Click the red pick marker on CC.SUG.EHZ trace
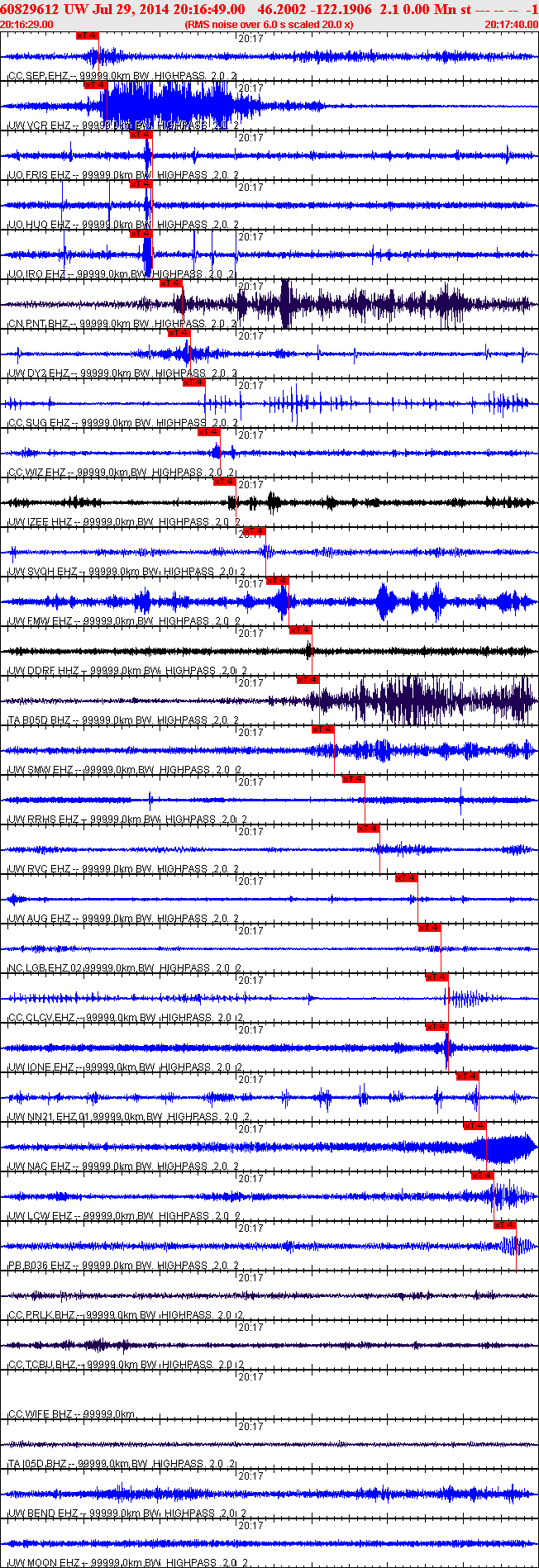This screenshot has height=1568, width=539. (193, 382)
